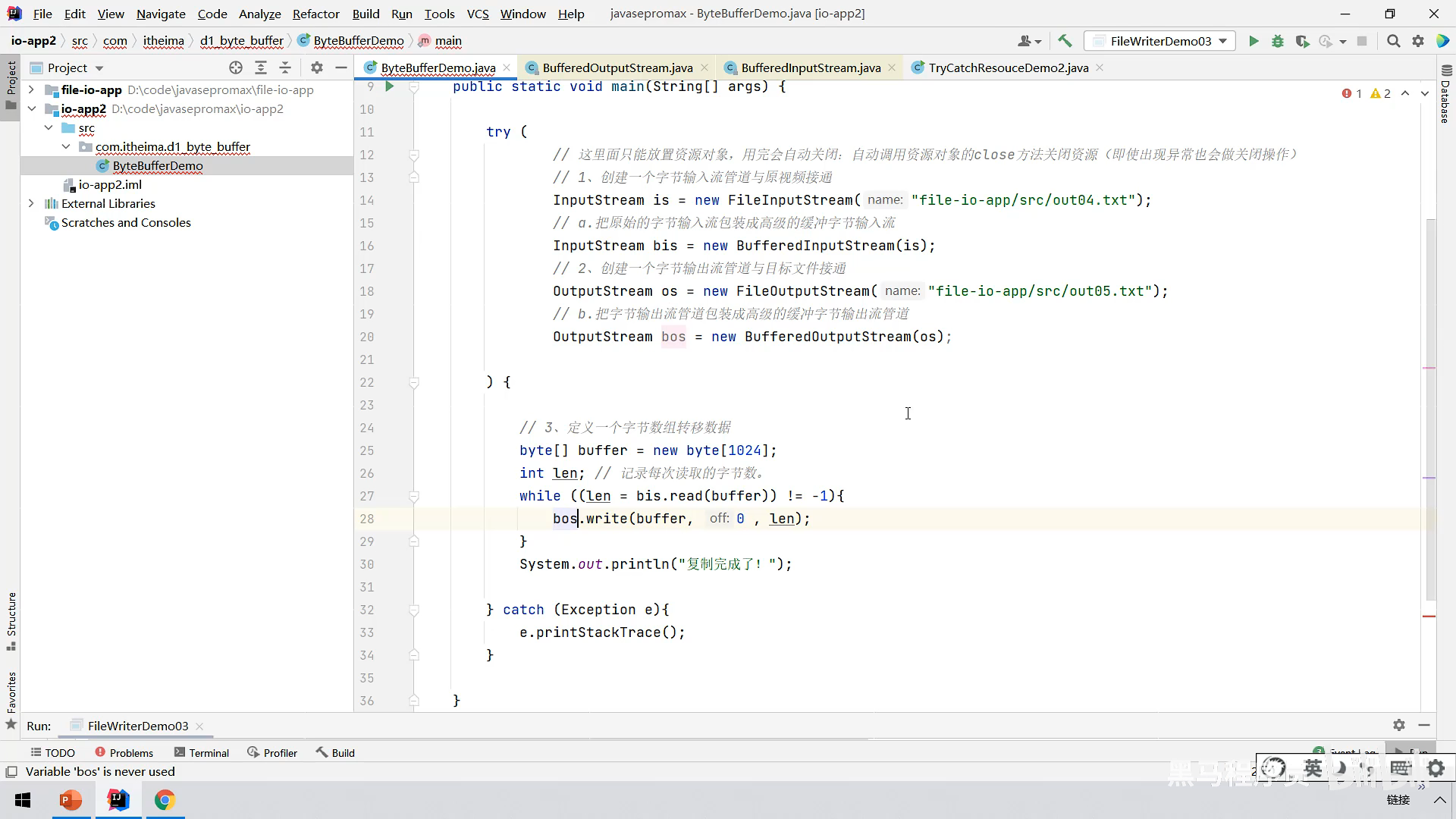The width and height of the screenshot is (1456, 819).
Task: Expand External Libraries in project tree
Action: pyautogui.click(x=31, y=203)
